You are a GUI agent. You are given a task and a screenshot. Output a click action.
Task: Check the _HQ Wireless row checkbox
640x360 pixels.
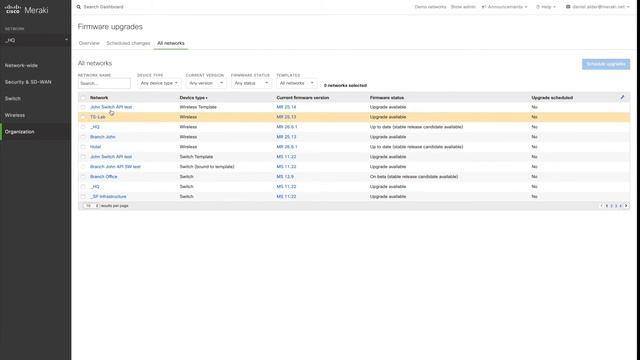[x=83, y=127]
